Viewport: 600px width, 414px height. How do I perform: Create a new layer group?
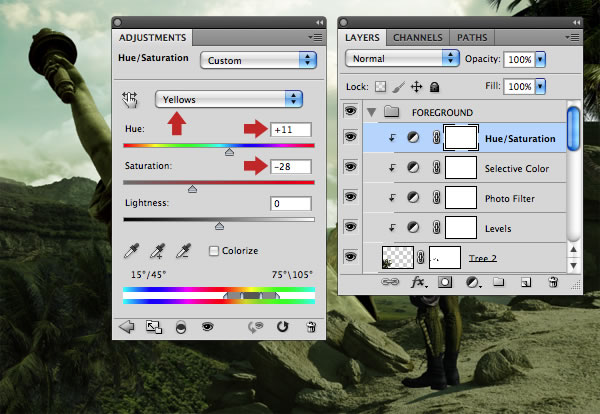pos(498,282)
